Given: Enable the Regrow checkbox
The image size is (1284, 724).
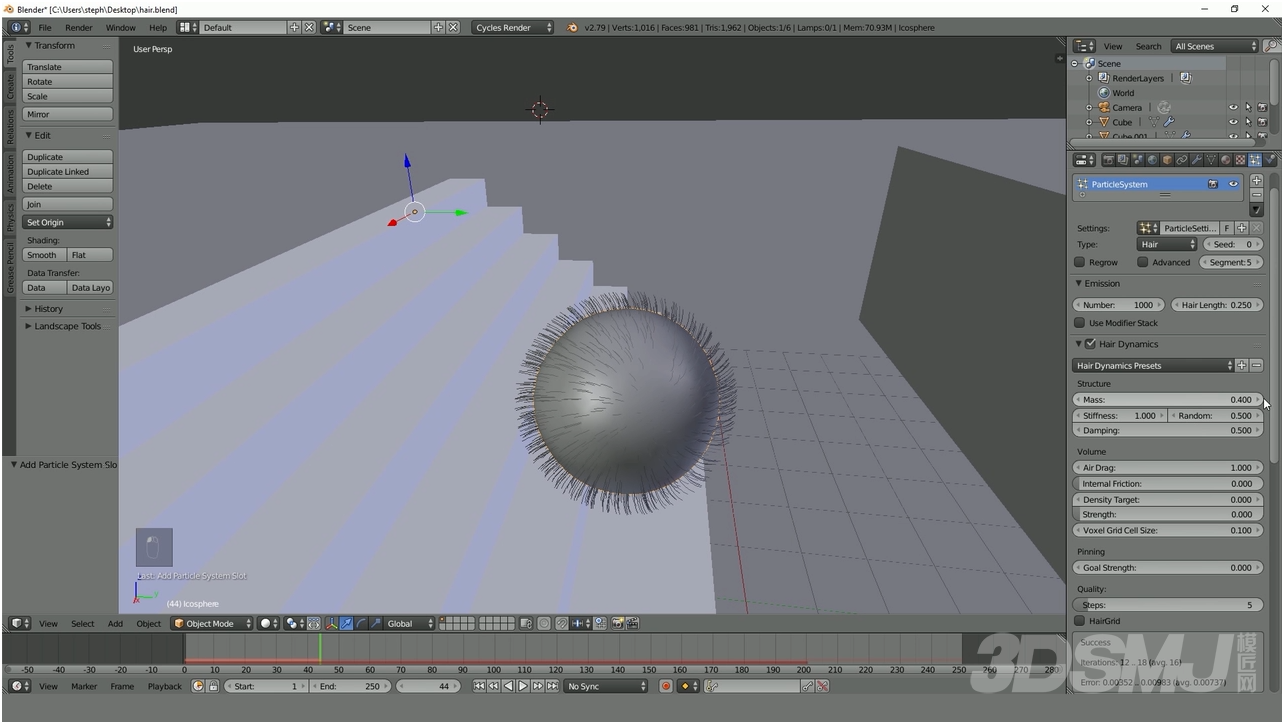Looking at the screenshot, I should (x=1079, y=262).
